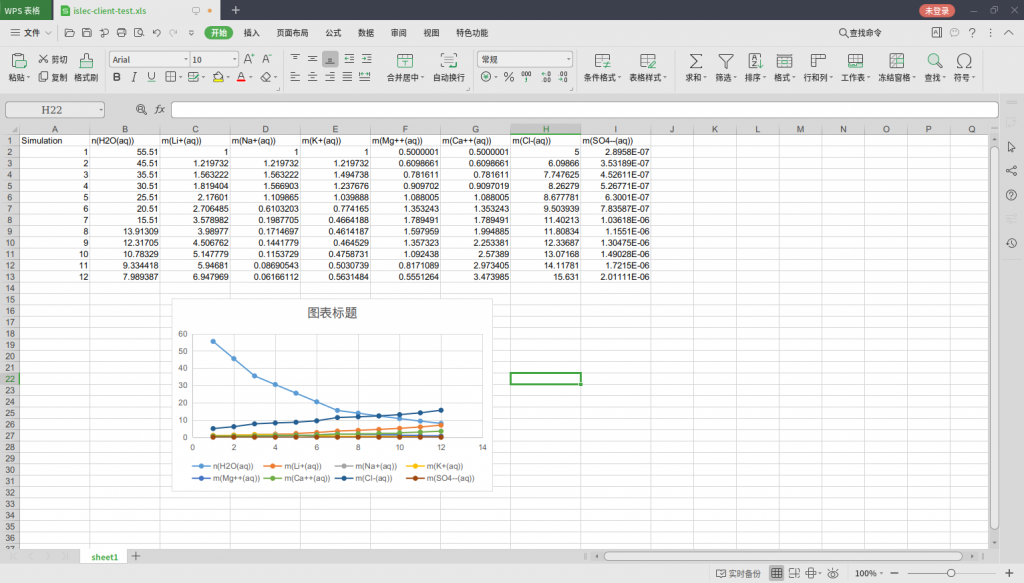Viewport: 1024px width, 583px height.
Task: Undo the last action
Action: click(157, 33)
